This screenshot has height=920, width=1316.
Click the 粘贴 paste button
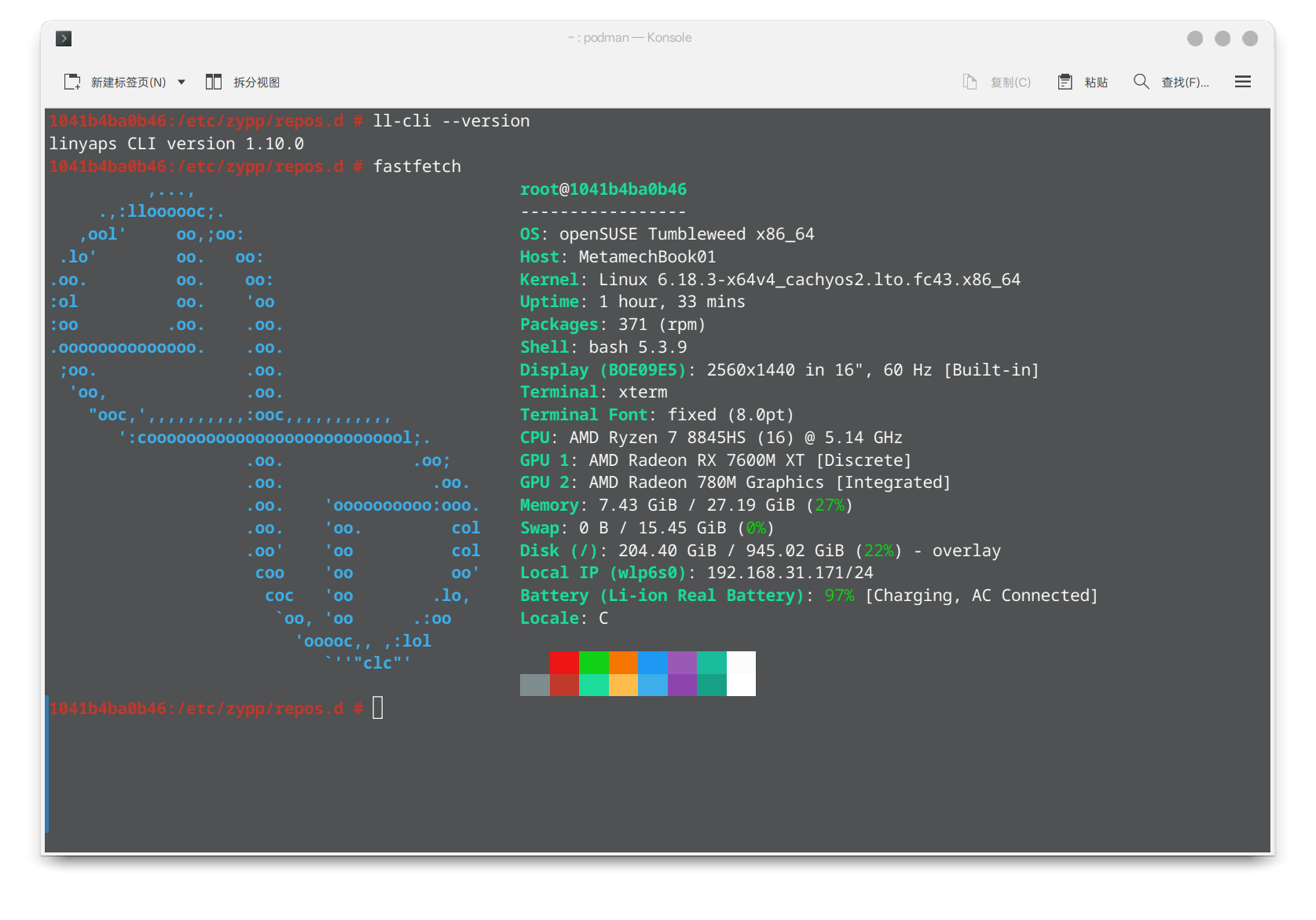click(1083, 82)
